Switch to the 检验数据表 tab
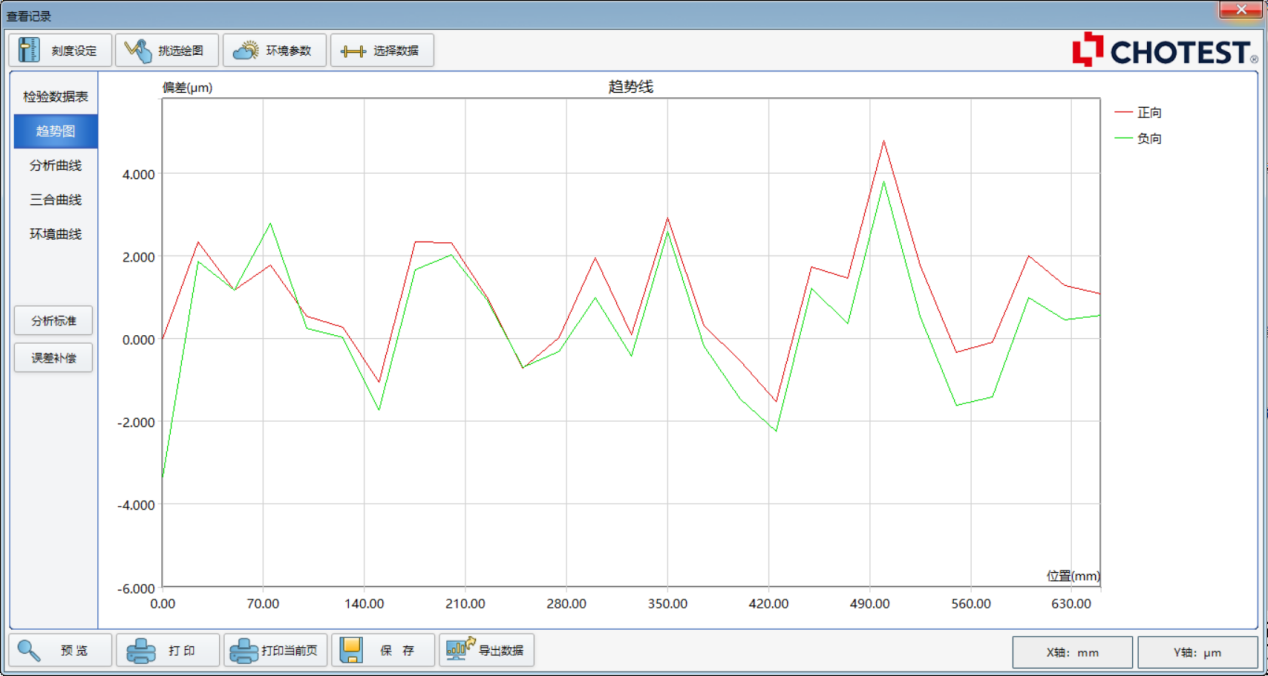This screenshot has height=676, width=1268. [56, 97]
